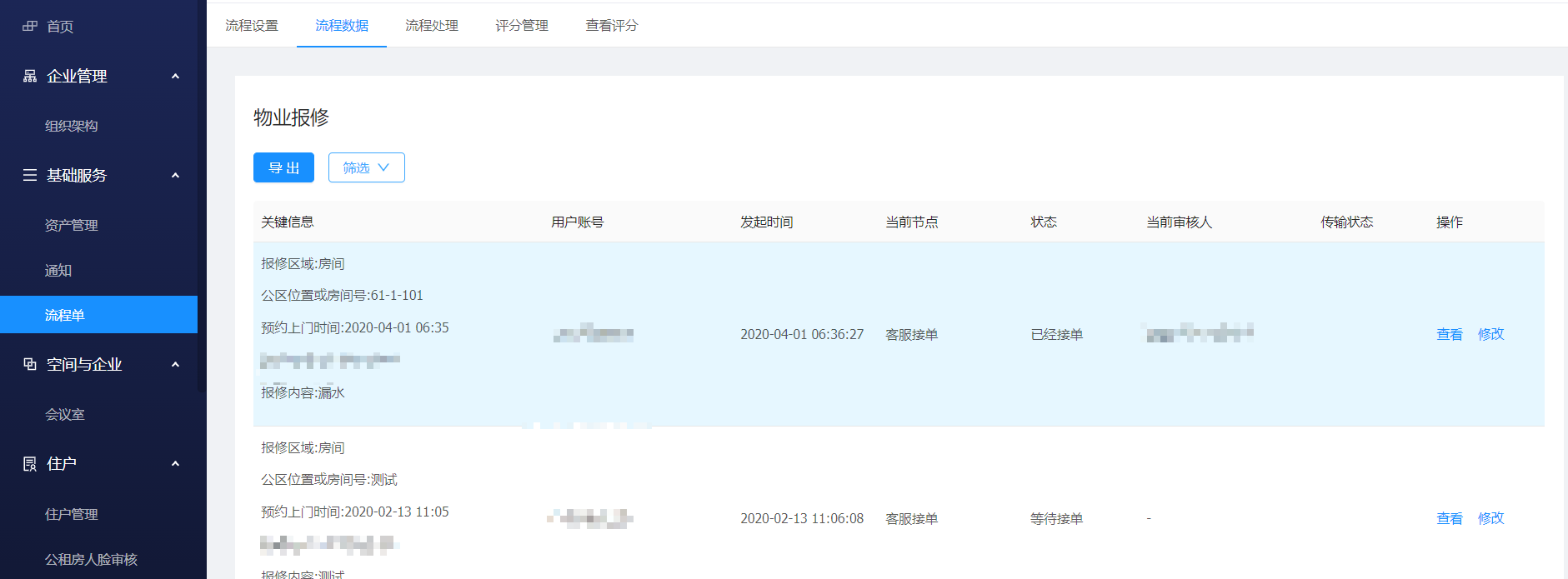Switch to the 流程处理 tab

(431, 26)
